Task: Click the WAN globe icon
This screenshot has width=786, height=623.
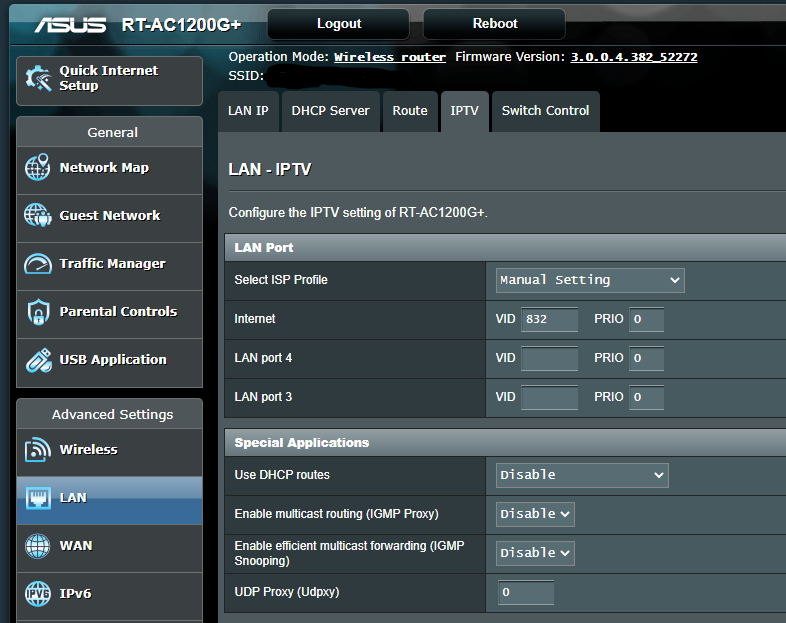Action: [x=38, y=546]
